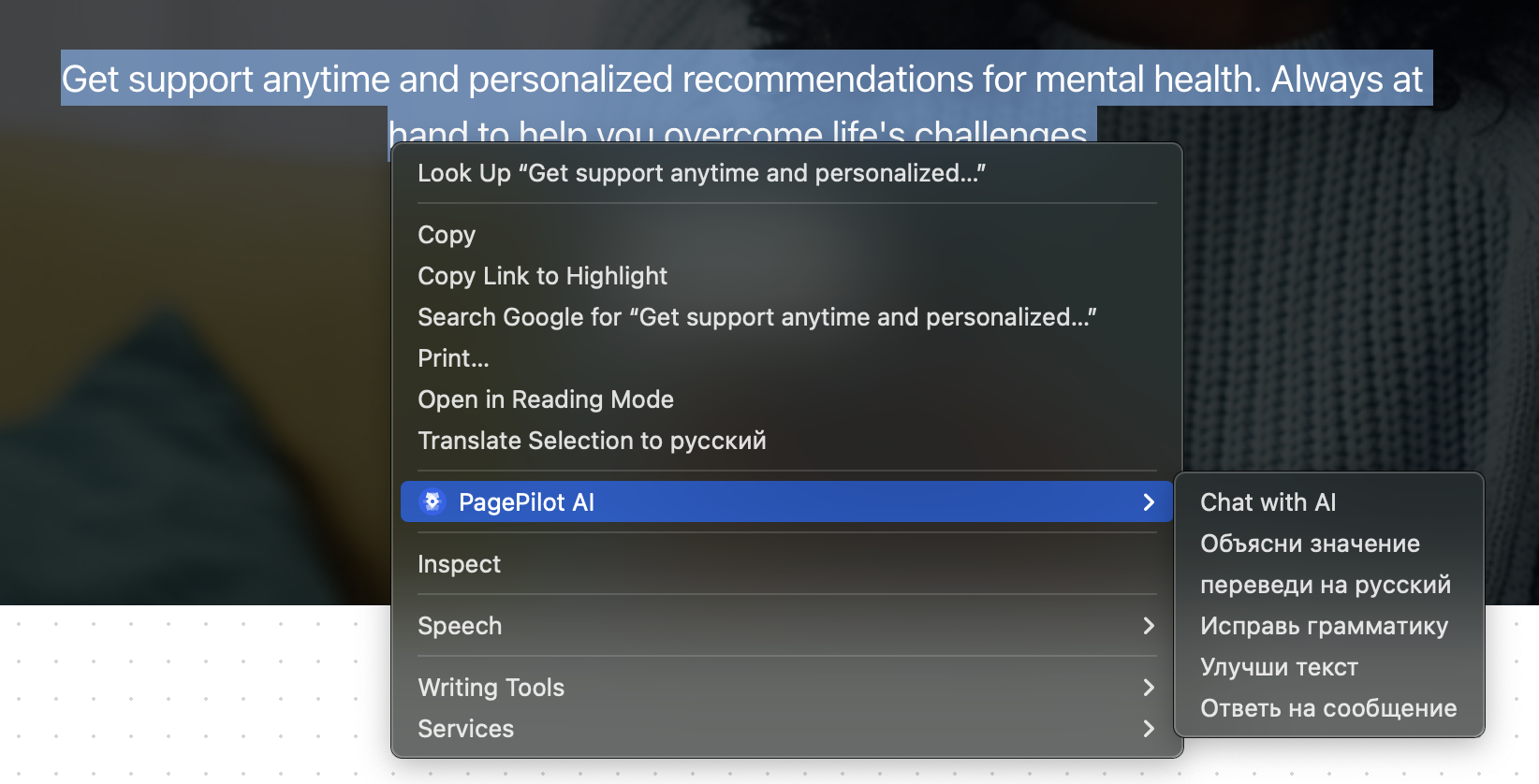
Task: Select Copy from the context menu
Action: [447, 235]
